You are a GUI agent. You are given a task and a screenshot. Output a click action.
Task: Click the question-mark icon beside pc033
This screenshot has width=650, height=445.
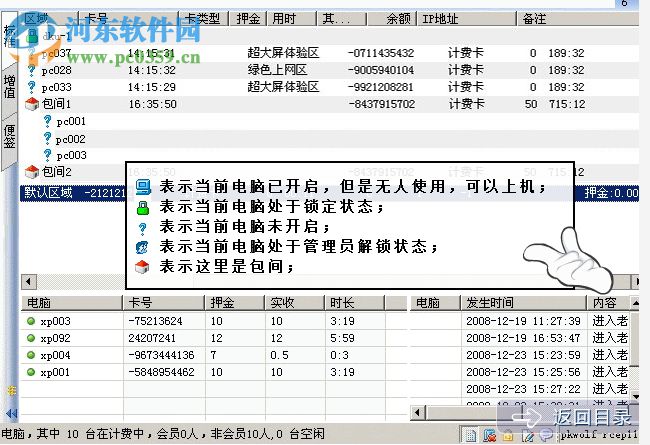pos(32,87)
